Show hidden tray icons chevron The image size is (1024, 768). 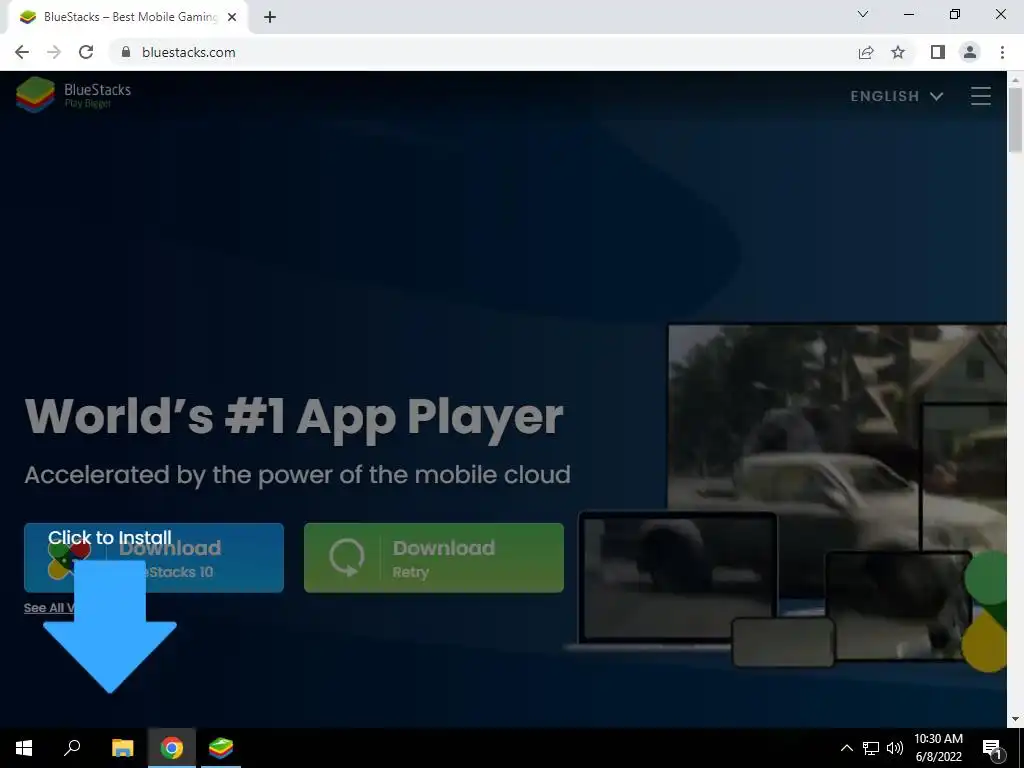pos(846,748)
